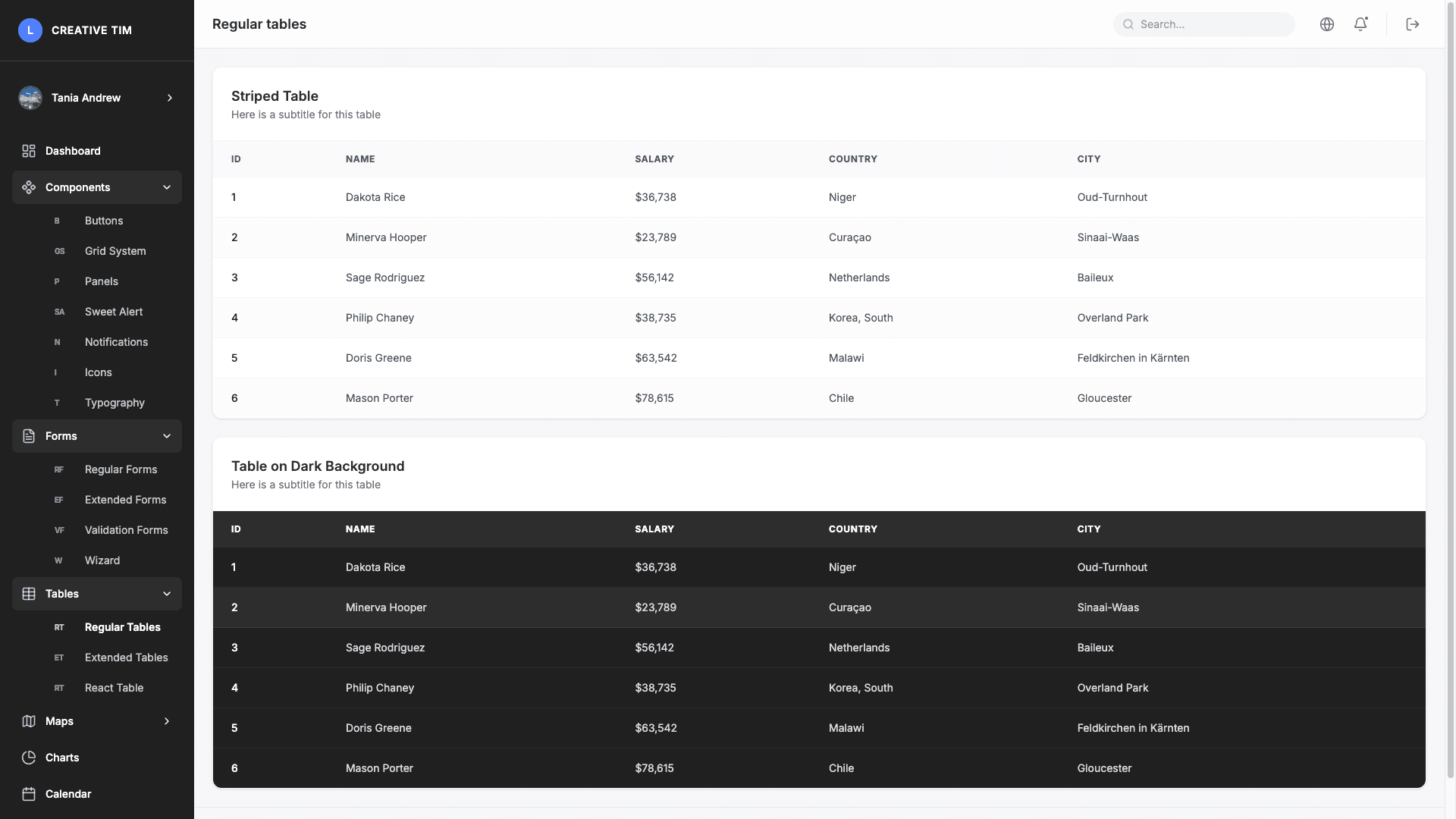Select Regular Tables in sidebar
The height and width of the screenshot is (819, 1456).
(x=122, y=627)
